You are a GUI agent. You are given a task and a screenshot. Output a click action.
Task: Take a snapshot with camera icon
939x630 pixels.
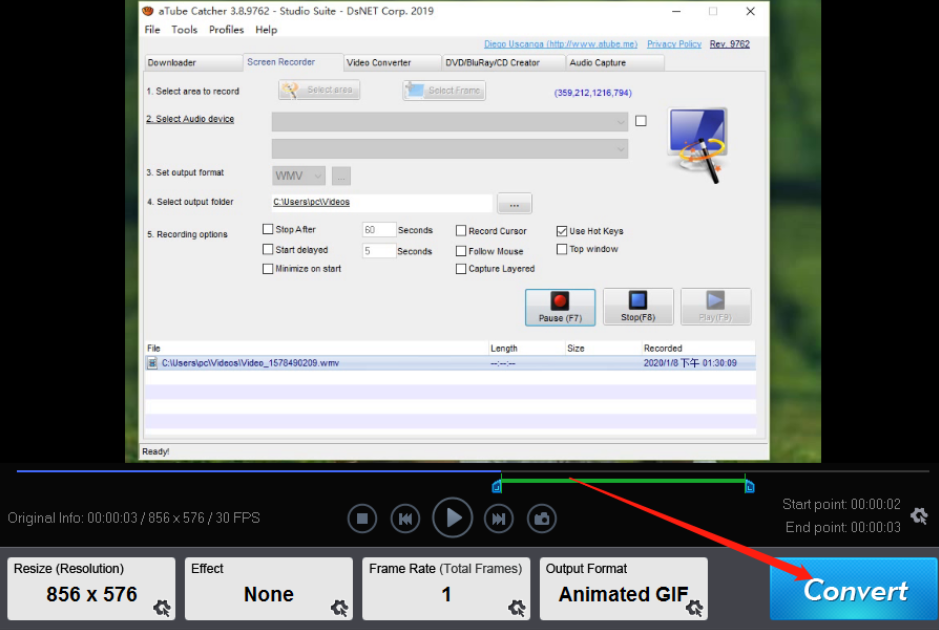pos(542,519)
